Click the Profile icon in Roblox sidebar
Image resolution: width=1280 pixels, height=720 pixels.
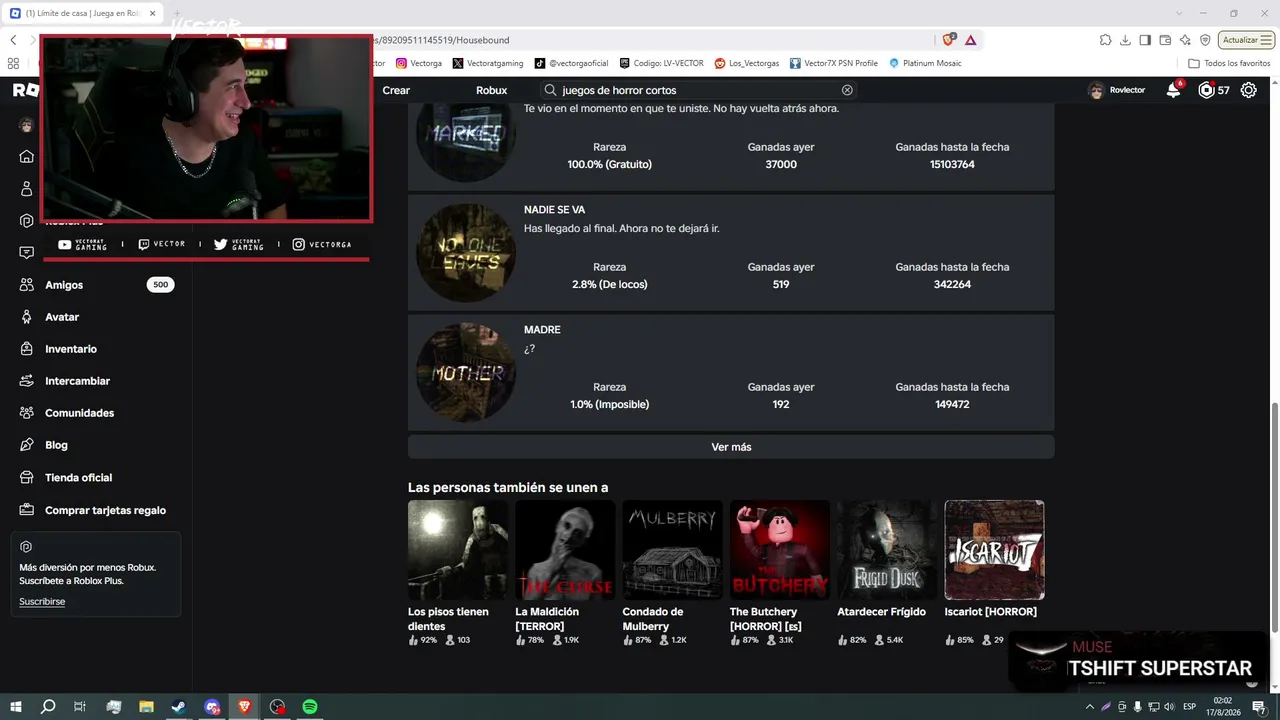tap(27, 188)
